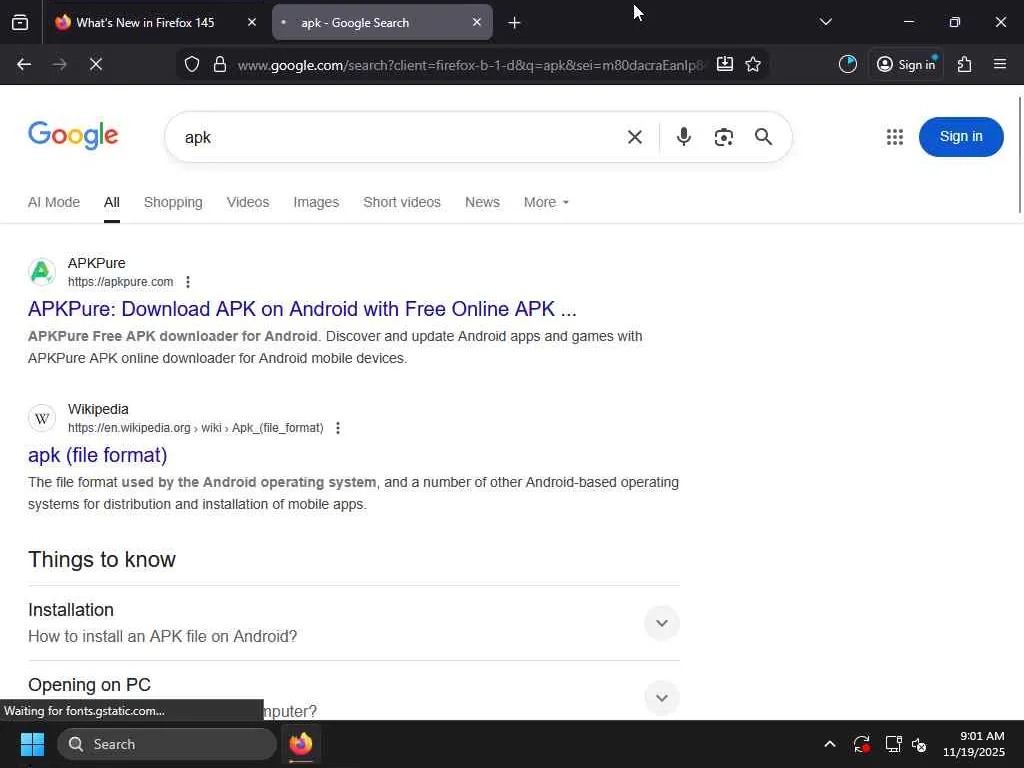Image resolution: width=1024 pixels, height=768 pixels.
Task: Click the blue Google Sign in button
Action: tap(961, 136)
